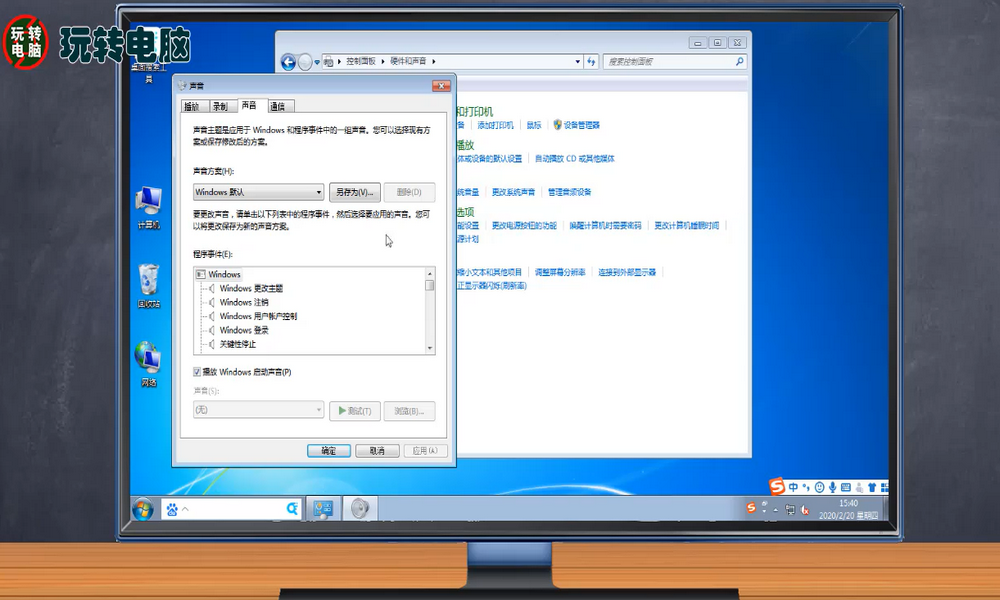Screen dimensions: 1000x600
Task: Open recent pages dropdown beside forward arrow
Action: click(x=317, y=62)
